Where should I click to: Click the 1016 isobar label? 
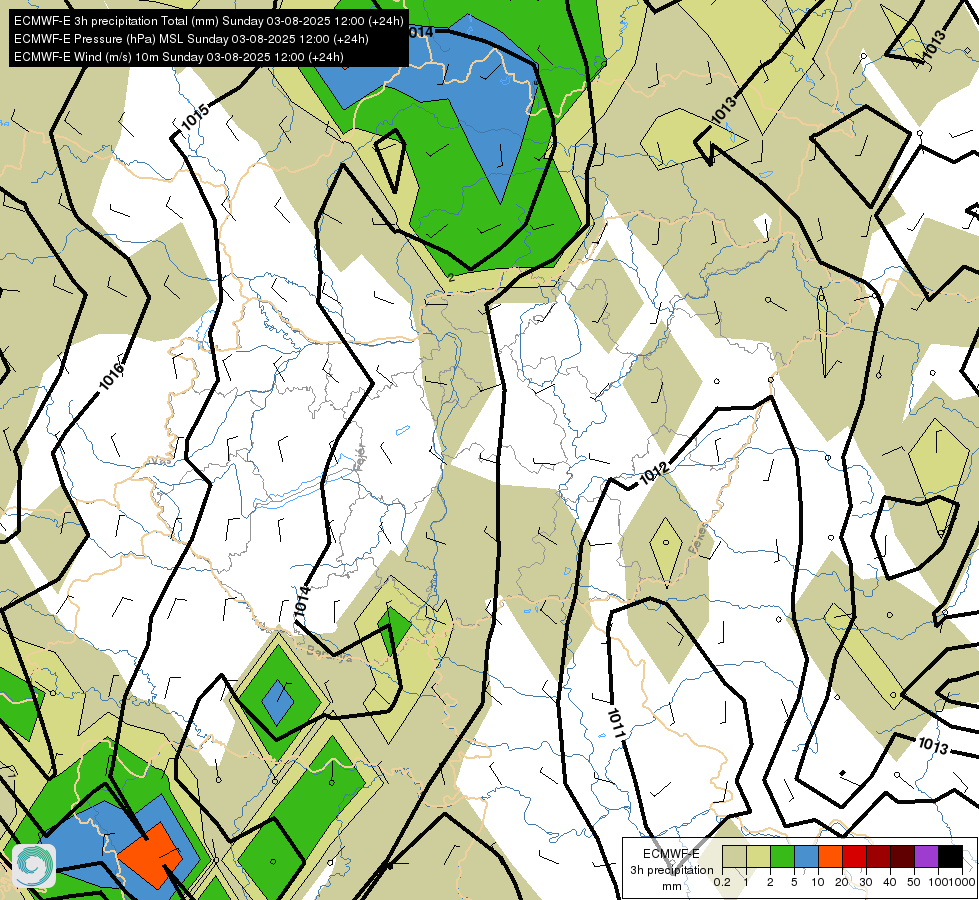(x=112, y=376)
